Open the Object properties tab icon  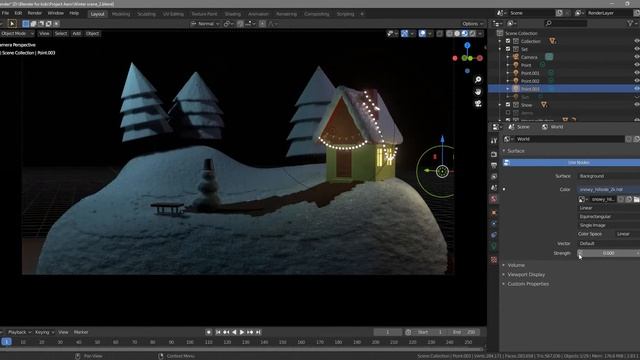point(494,213)
